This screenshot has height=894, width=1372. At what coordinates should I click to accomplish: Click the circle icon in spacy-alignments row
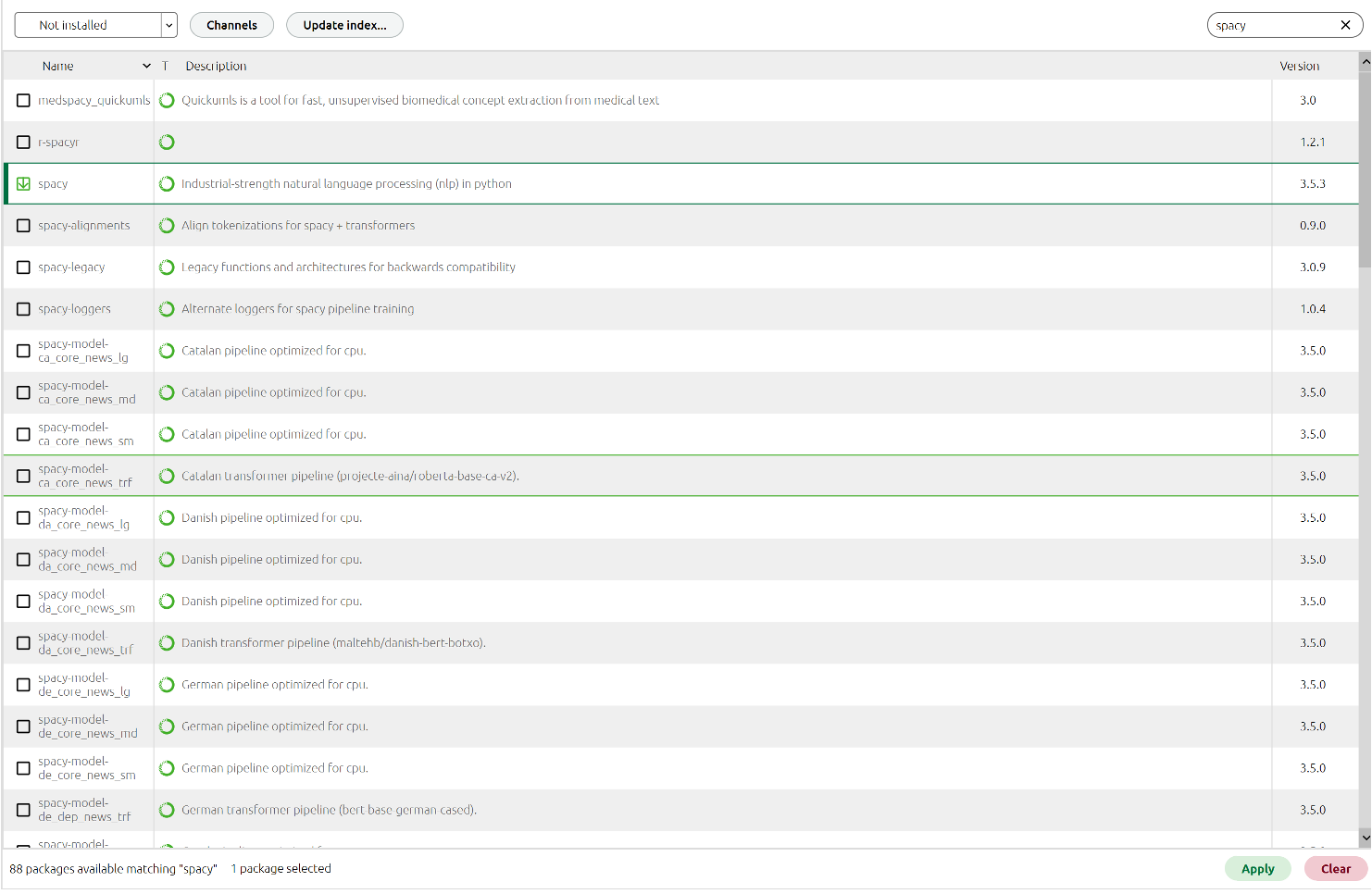tap(167, 226)
